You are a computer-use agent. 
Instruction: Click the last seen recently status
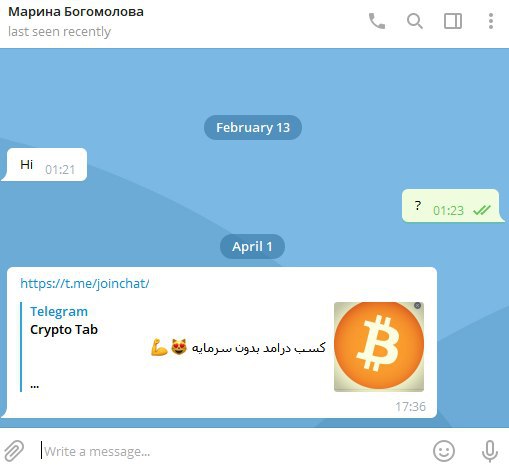[x=59, y=32]
